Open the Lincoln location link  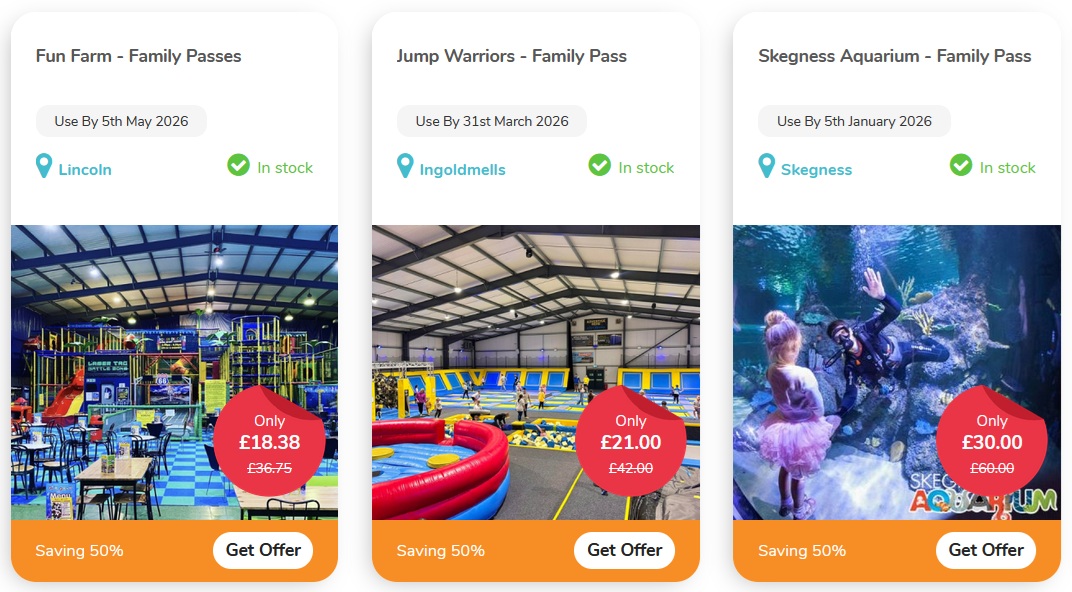click(x=85, y=170)
